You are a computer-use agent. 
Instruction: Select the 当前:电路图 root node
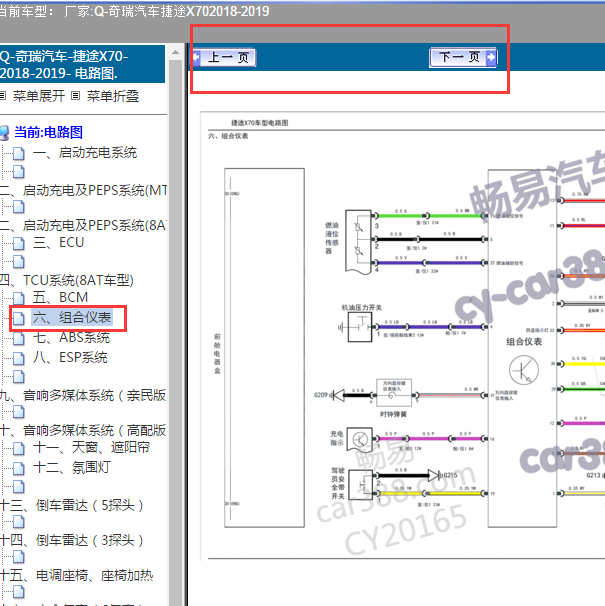tap(49, 132)
